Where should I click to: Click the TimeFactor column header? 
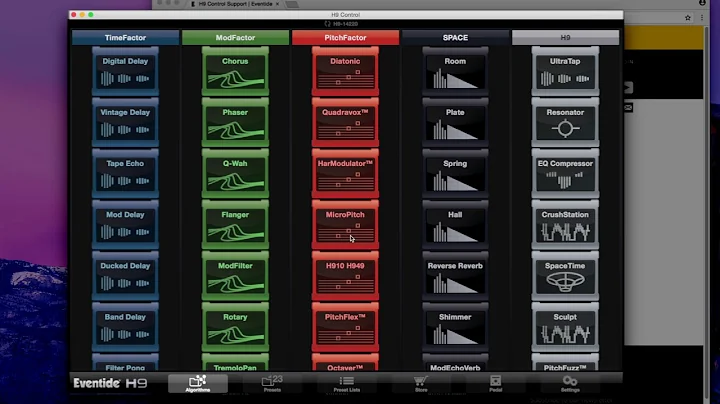[x=125, y=38]
